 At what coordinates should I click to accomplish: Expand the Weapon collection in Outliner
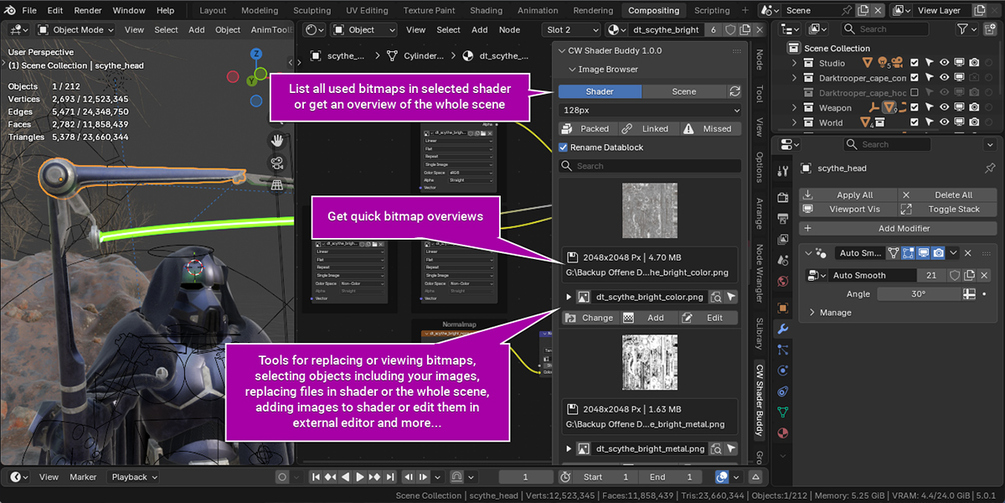click(x=794, y=108)
